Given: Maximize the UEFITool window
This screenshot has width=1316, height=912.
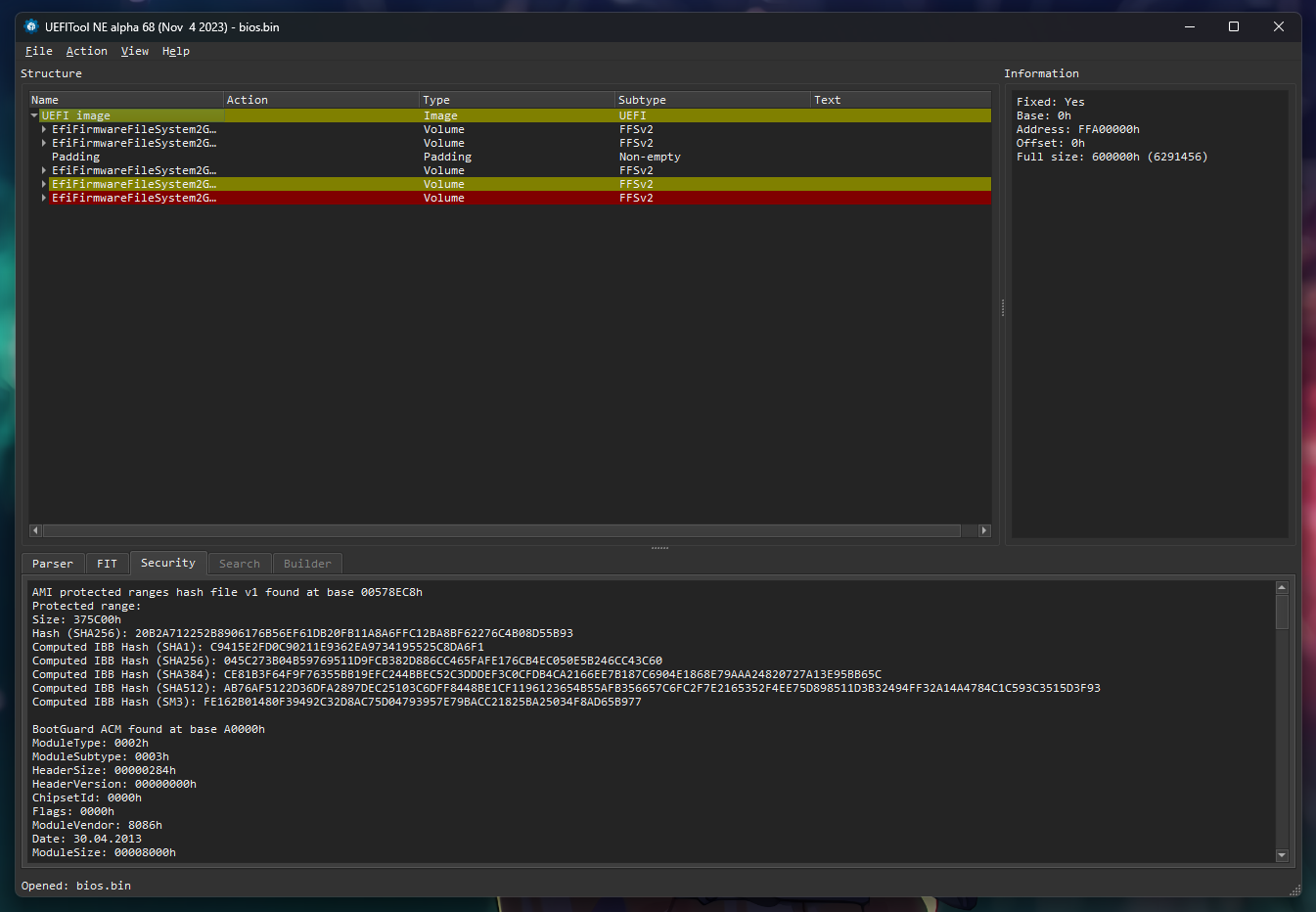Looking at the screenshot, I should pos(1234,26).
